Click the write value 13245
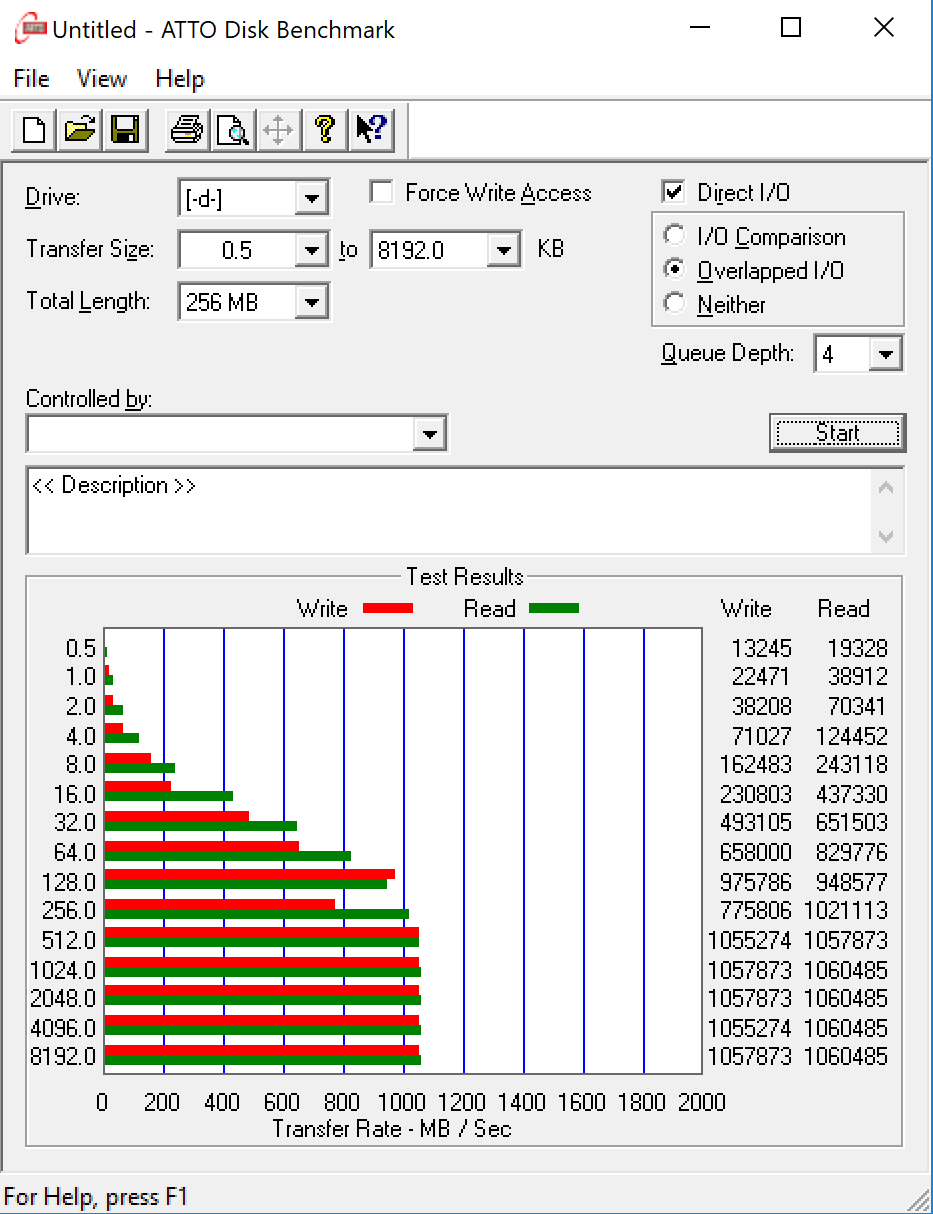 click(x=762, y=648)
